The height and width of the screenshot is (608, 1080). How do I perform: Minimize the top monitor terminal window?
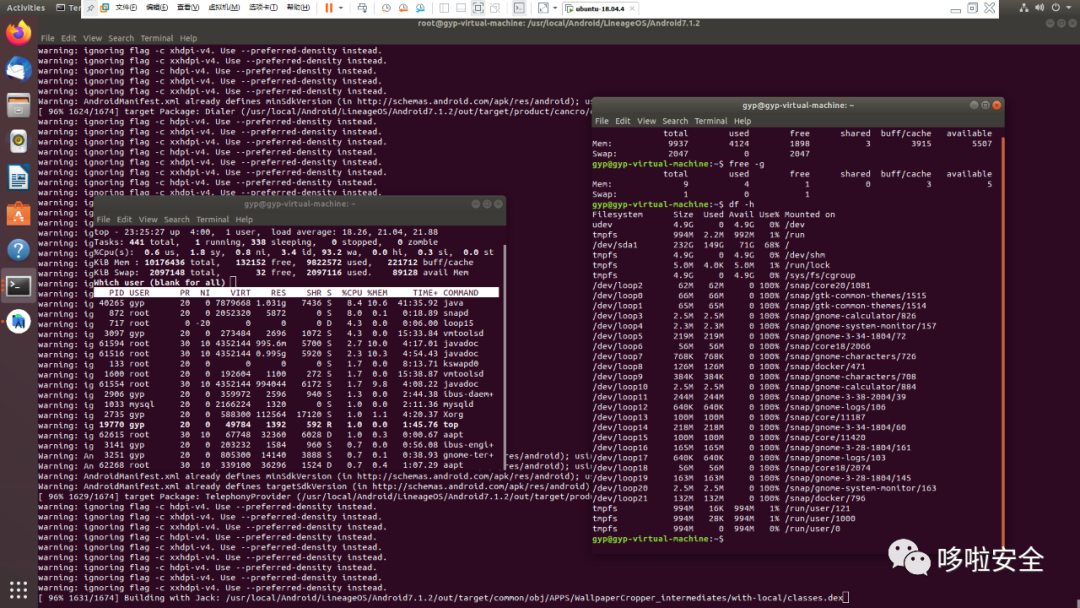coord(475,205)
